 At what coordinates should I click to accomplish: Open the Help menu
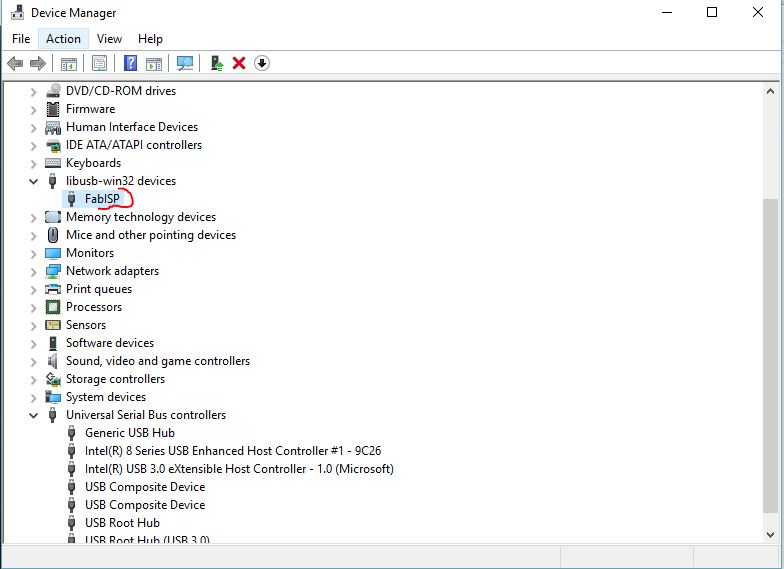pyautogui.click(x=150, y=39)
